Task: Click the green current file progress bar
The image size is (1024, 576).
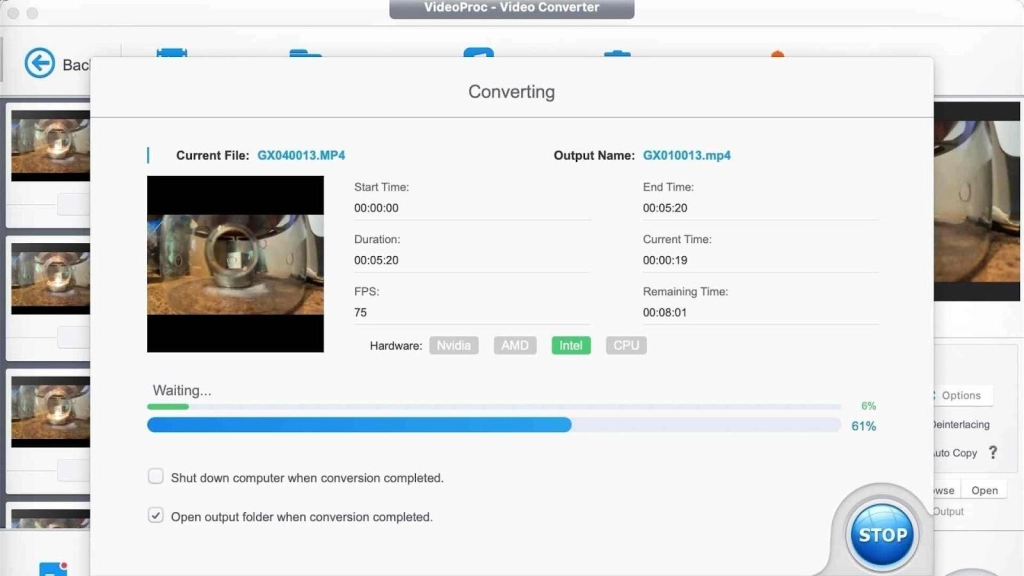Action: click(494, 407)
